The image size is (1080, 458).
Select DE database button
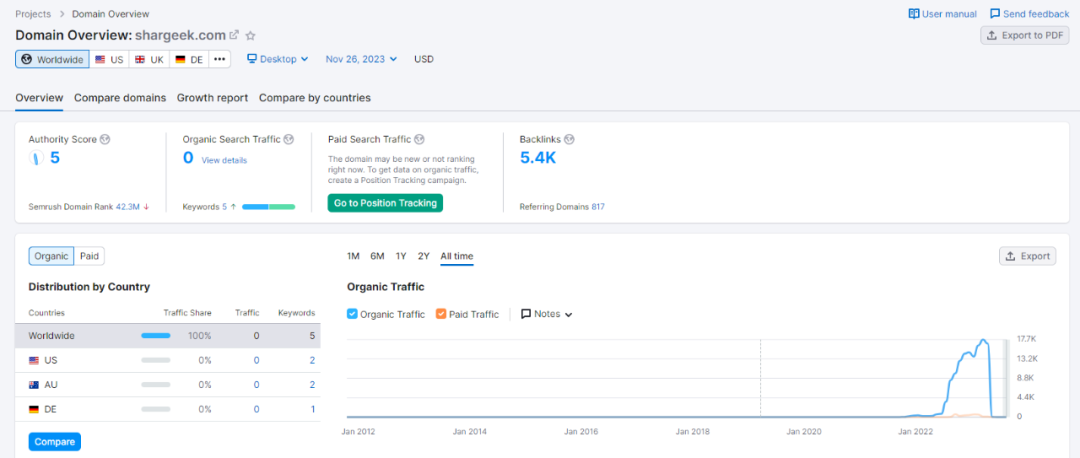point(189,59)
